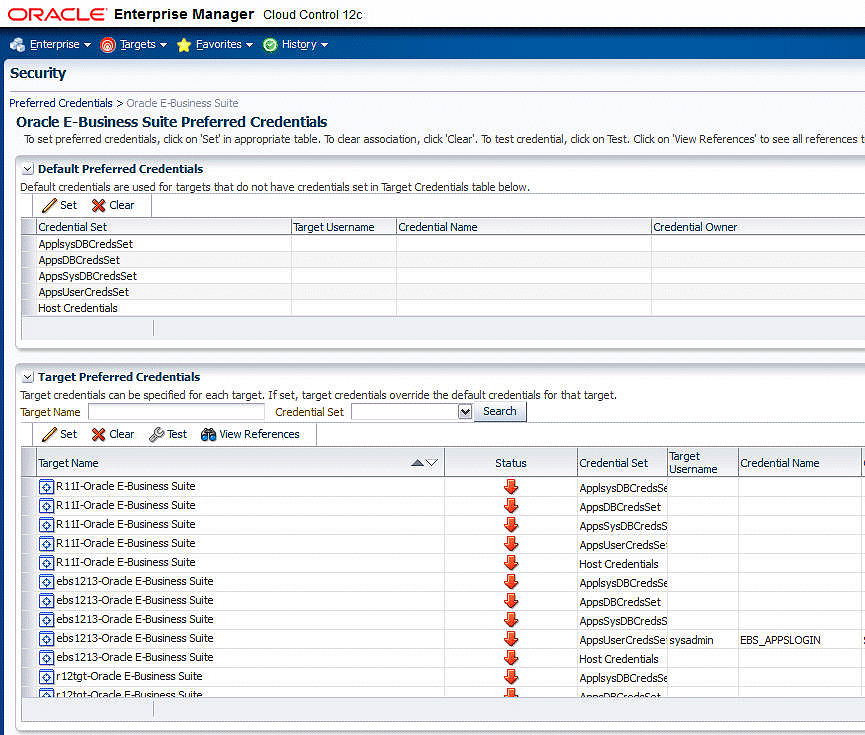Click Clear in Default Preferred Credentials toolbar
Image resolution: width=865 pixels, height=735 pixels.
113,205
